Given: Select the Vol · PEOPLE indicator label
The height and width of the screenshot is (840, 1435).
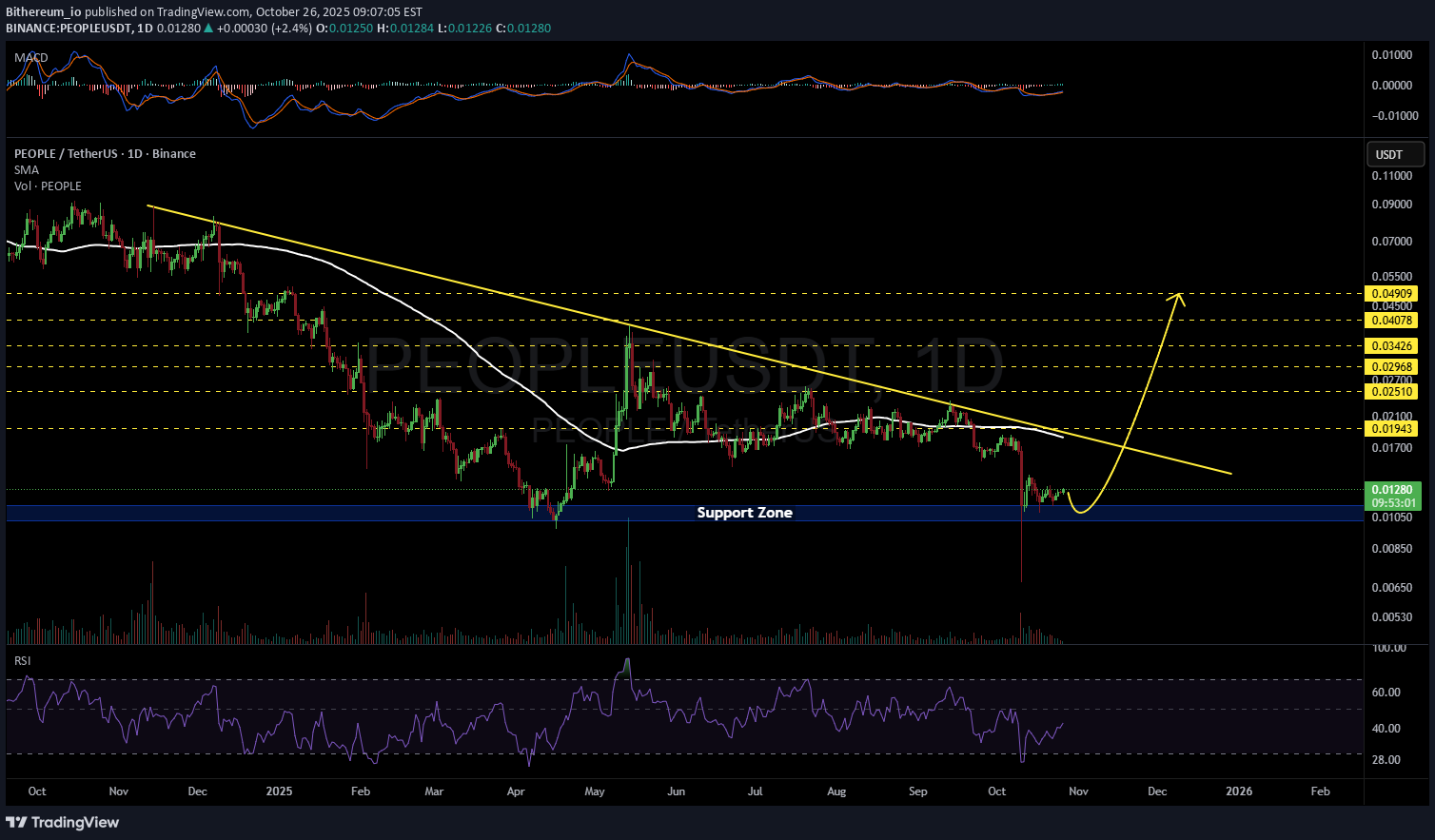Looking at the screenshot, I should tap(48, 186).
